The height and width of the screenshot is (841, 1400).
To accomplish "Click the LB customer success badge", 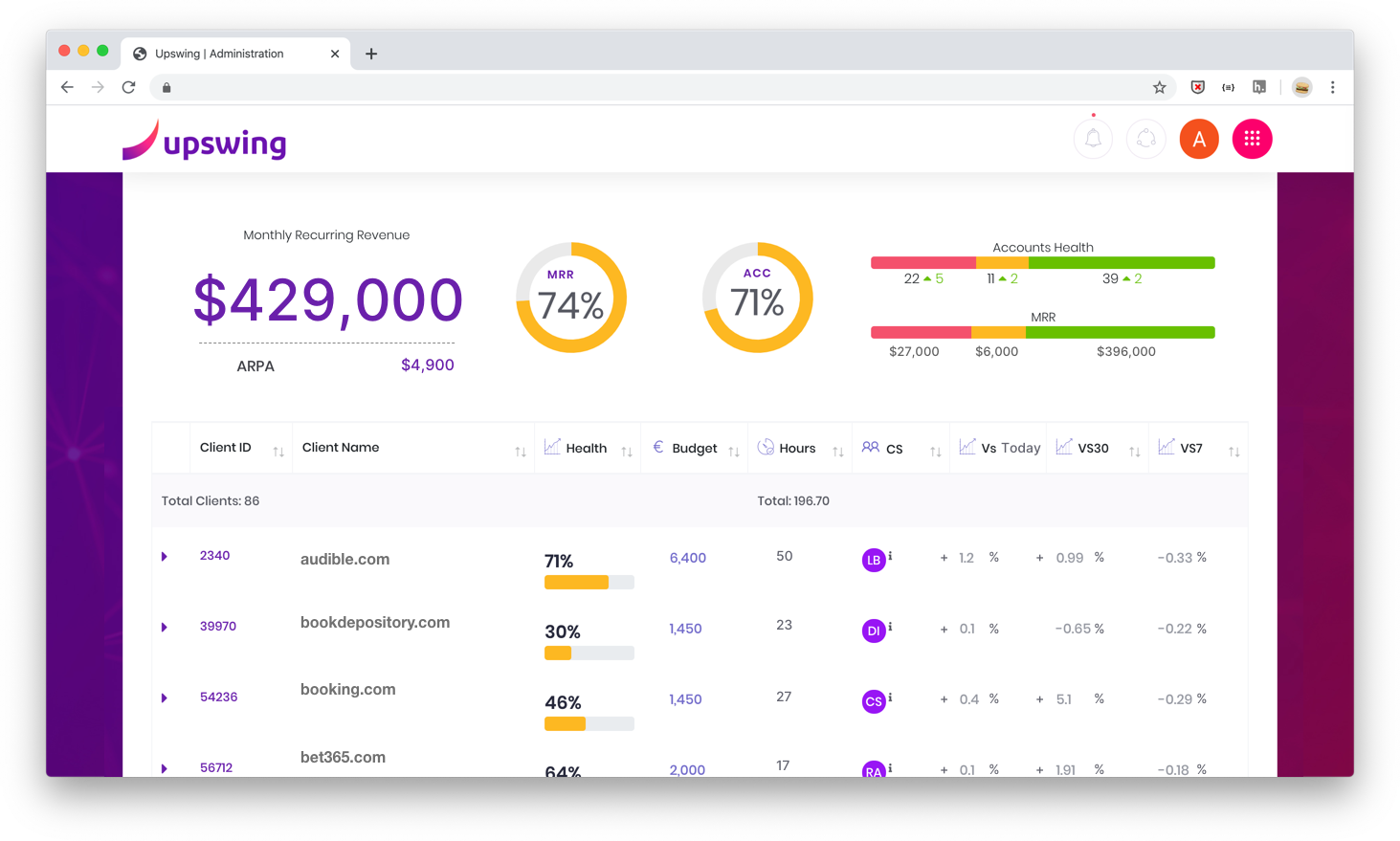I will pos(873,561).
